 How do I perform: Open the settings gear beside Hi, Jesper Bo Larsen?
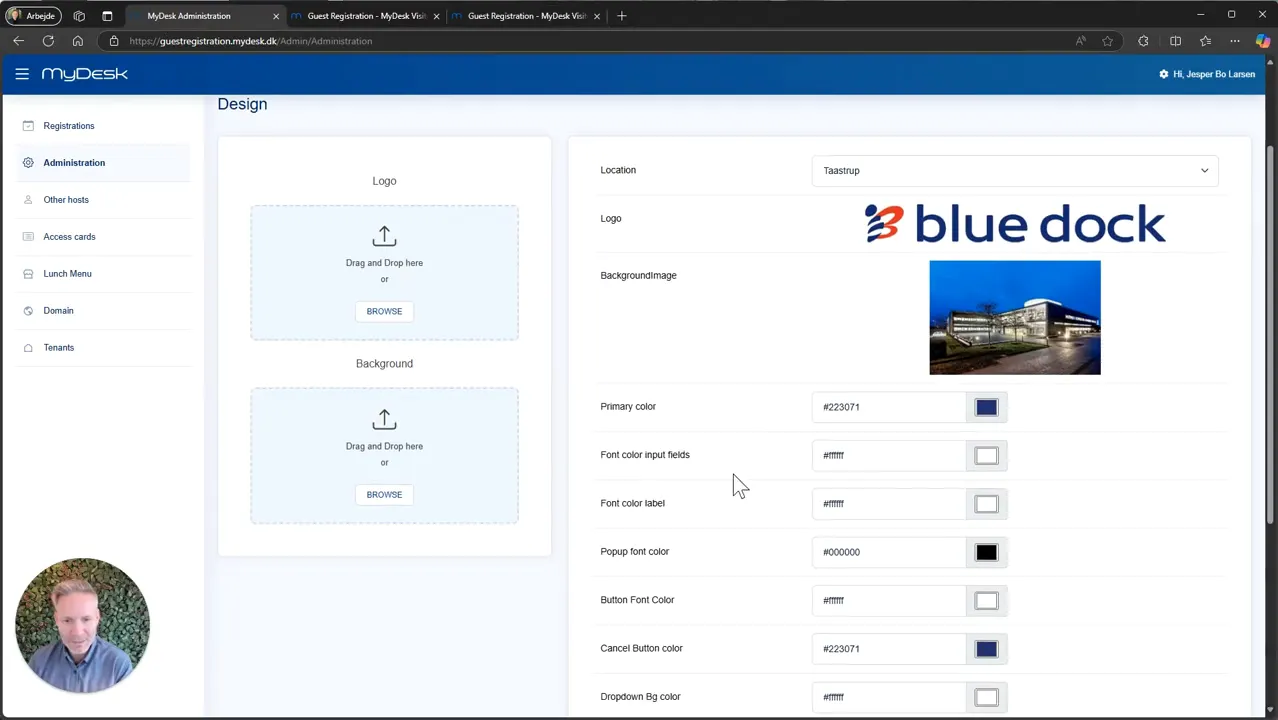point(1163,74)
